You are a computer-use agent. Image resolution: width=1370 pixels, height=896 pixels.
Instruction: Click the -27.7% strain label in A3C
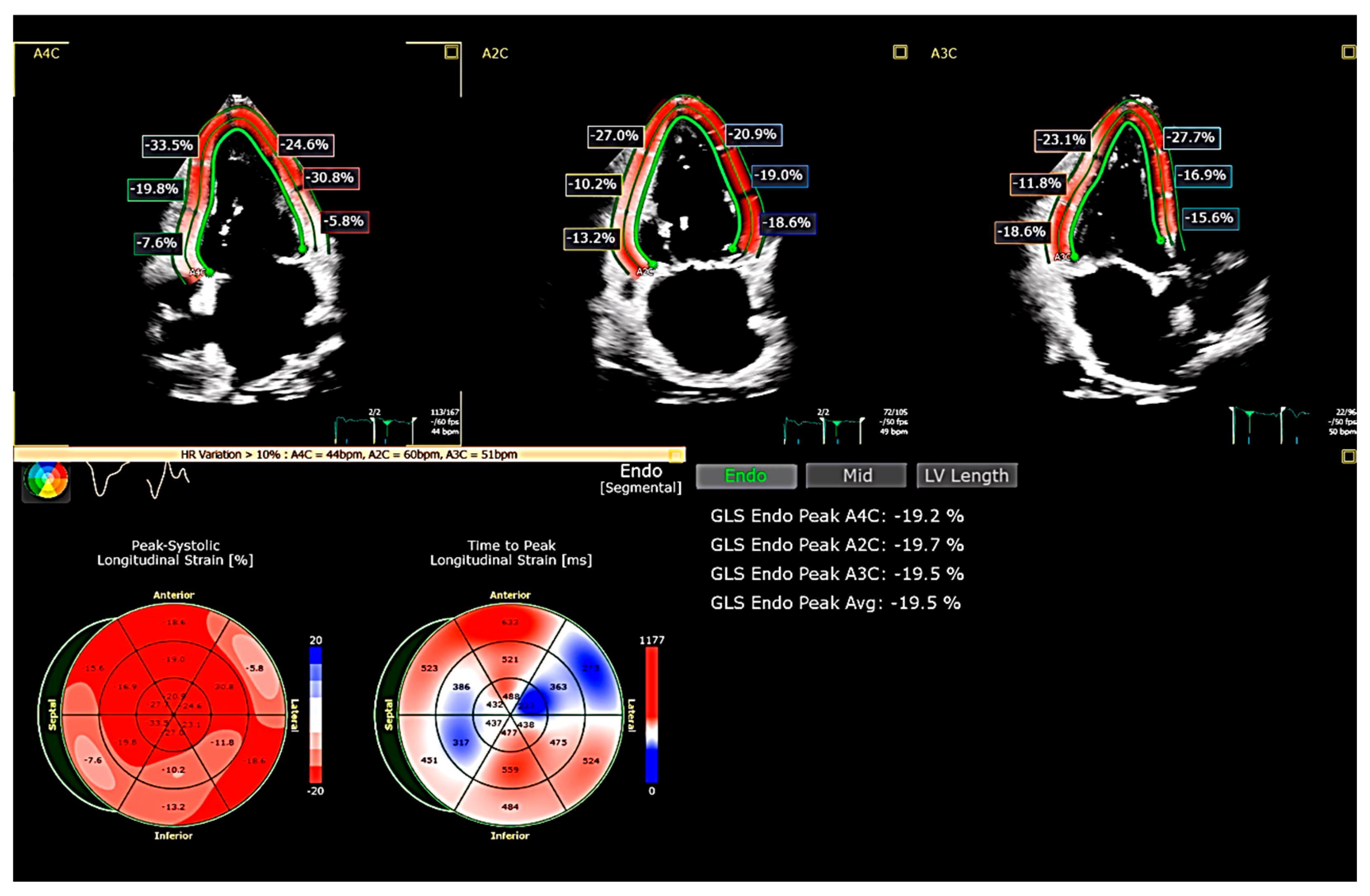pyautogui.click(x=1191, y=138)
